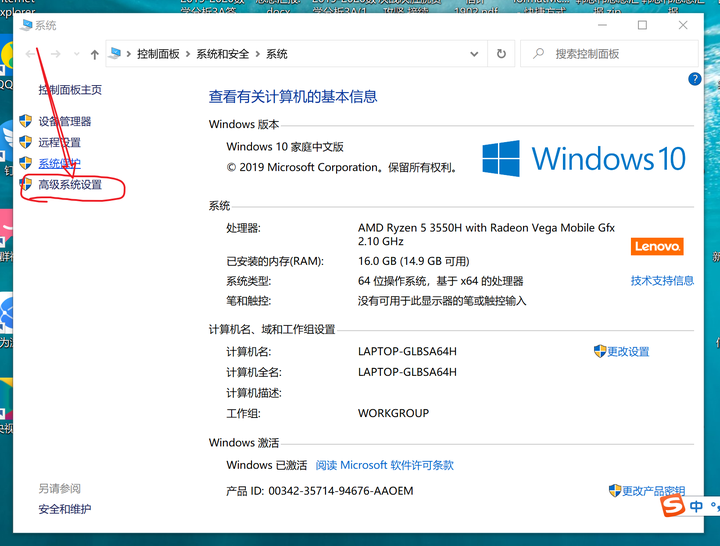The height and width of the screenshot is (546, 720).
Task: Open 远程设置 in sidebar
Action: (x=60, y=143)
